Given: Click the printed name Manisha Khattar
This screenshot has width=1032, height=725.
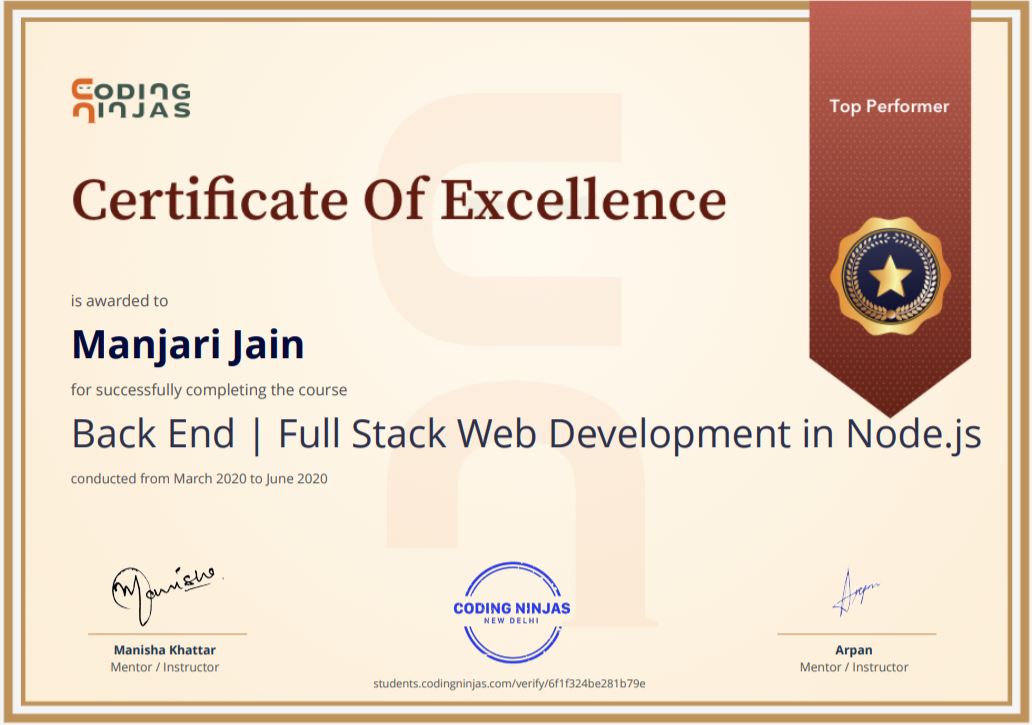Looking at the screenshot, I should [164, 650].
